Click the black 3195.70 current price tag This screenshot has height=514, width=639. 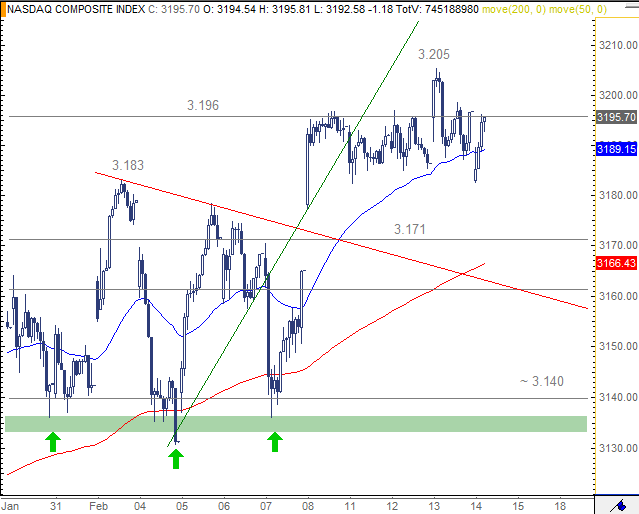(x=616, y=117)
